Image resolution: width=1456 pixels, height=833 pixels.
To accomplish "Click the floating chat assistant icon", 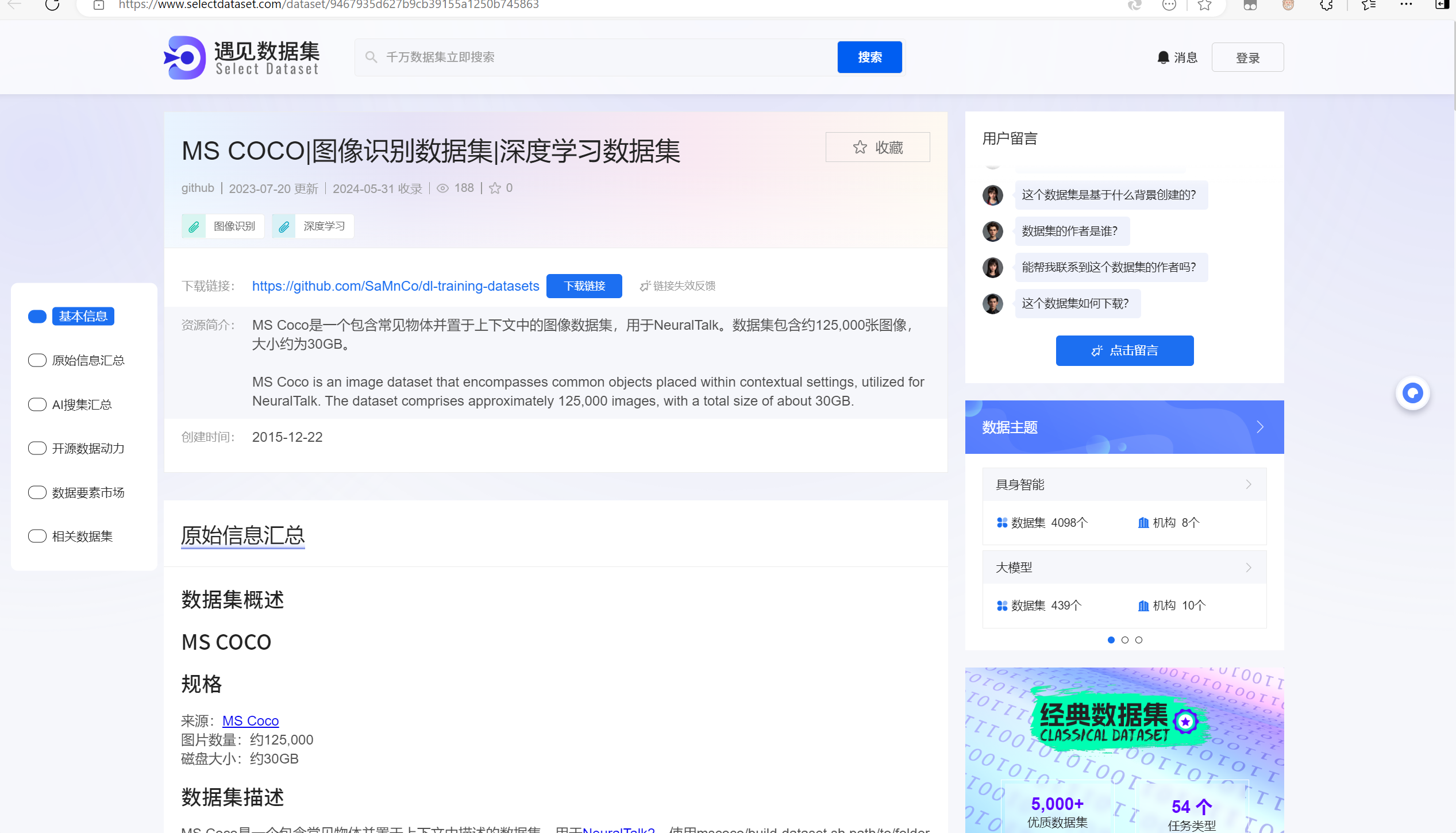I will point(1412,394).
